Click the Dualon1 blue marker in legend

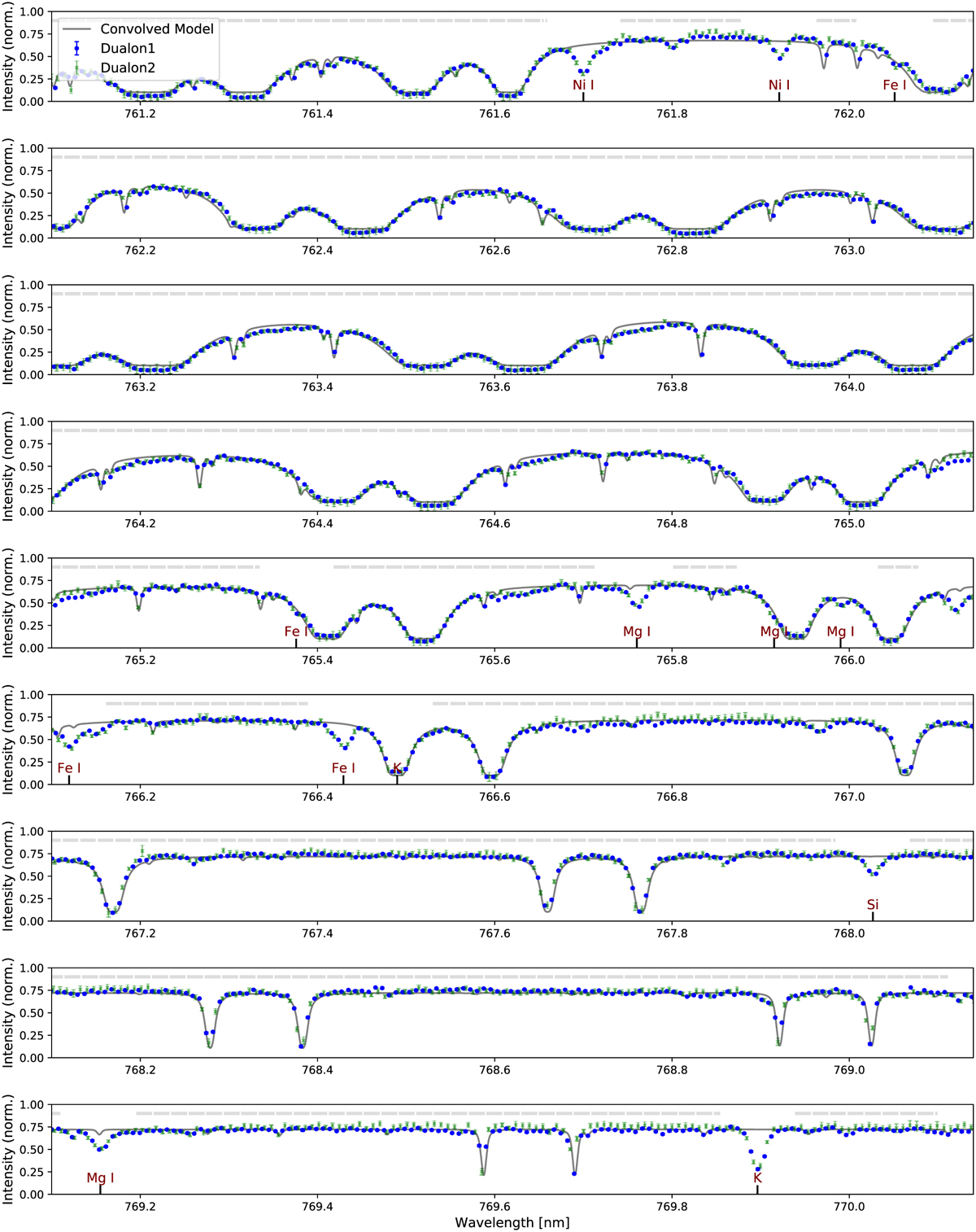click(x=76, y=49)
